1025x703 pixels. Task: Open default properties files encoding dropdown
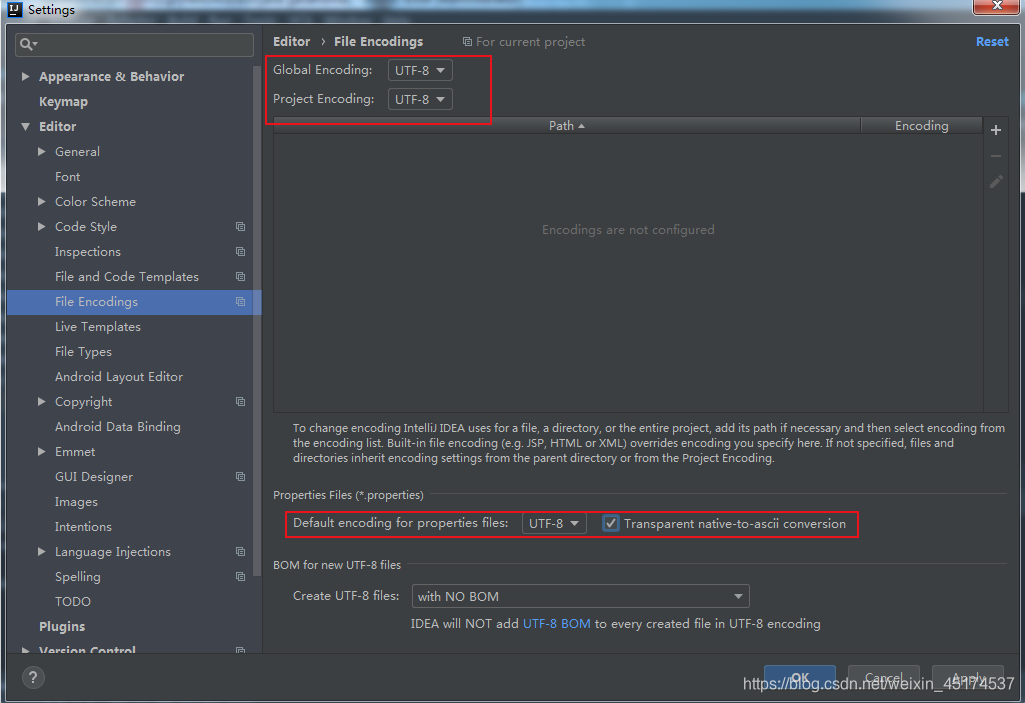[554, 523]
